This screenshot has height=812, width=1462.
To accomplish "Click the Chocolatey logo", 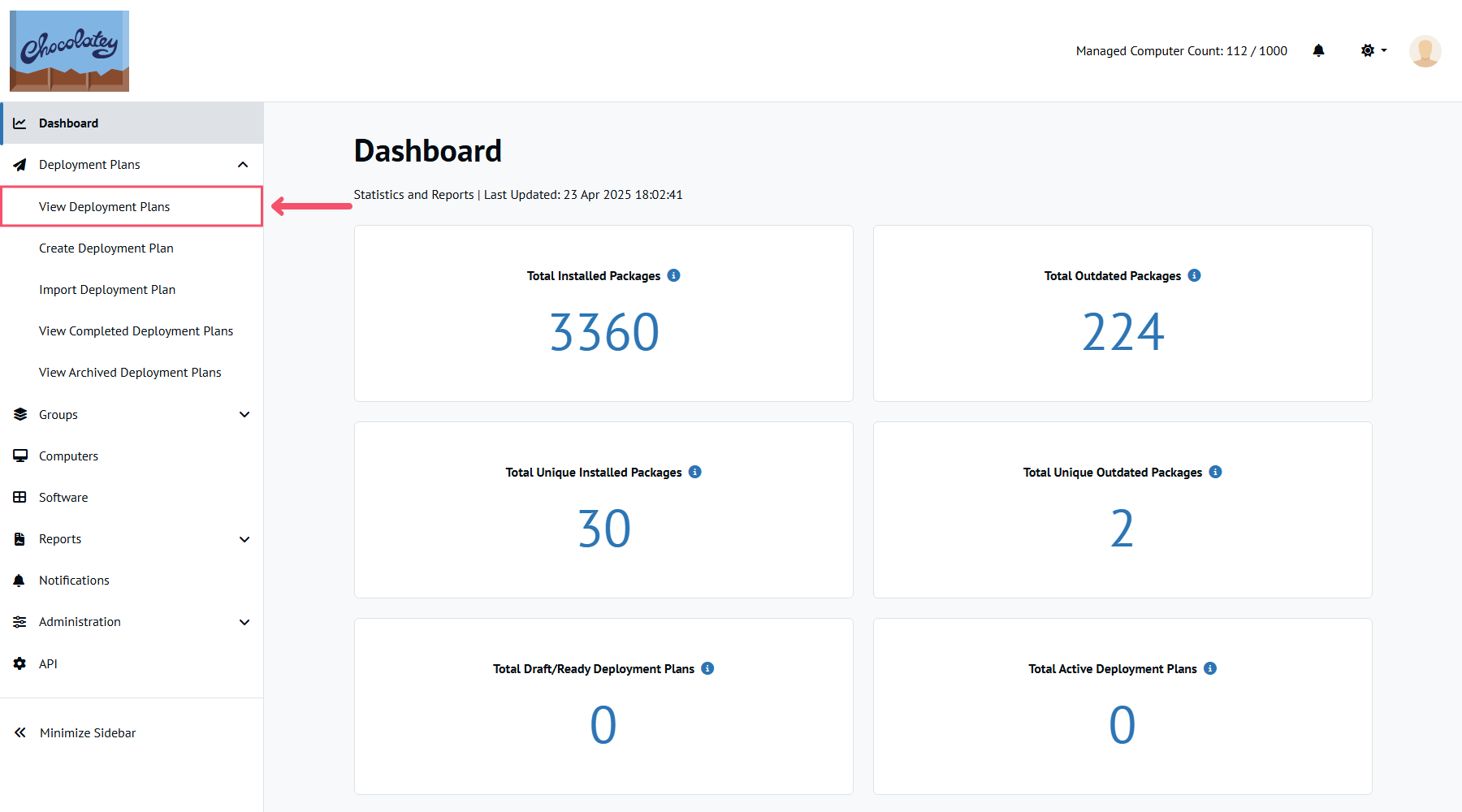I will point(69,51).
